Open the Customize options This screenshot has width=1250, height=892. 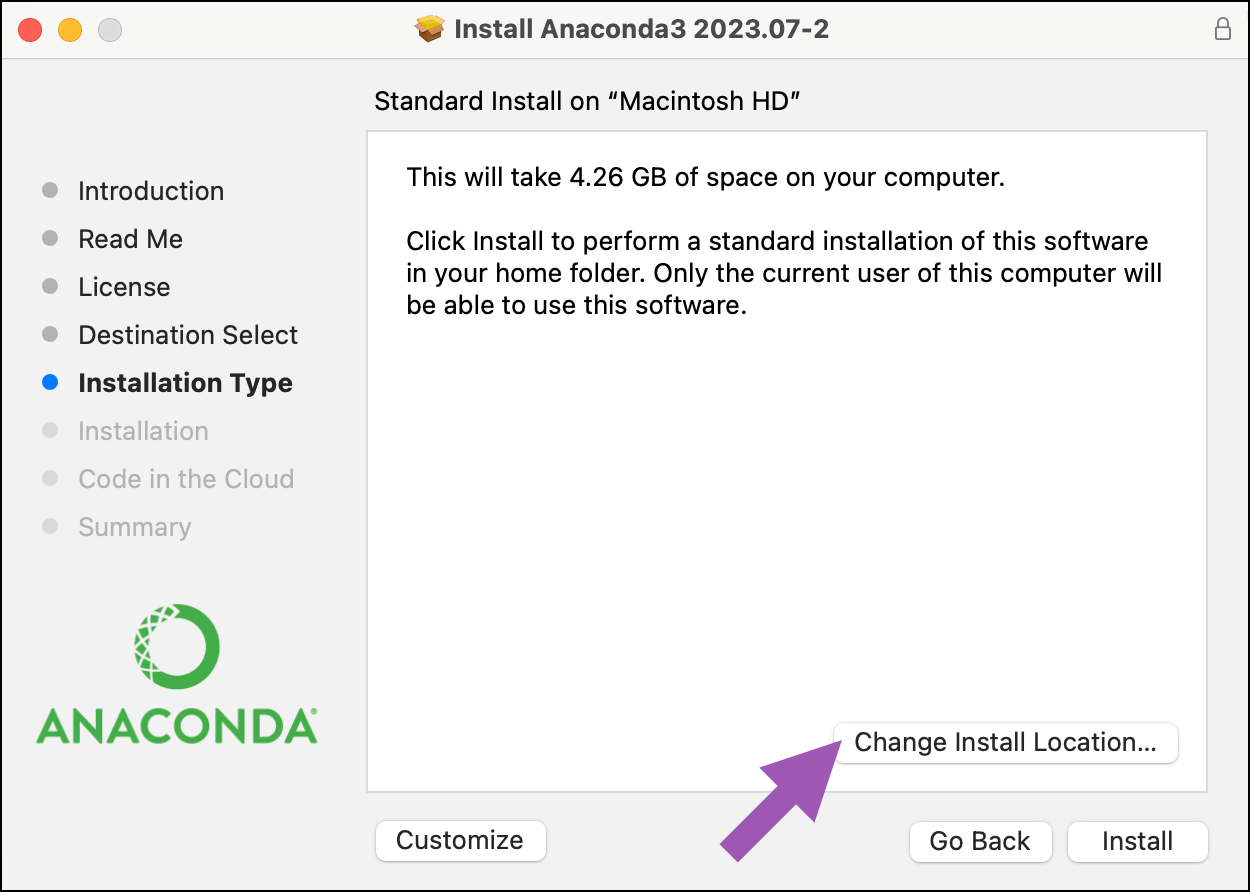tap(460, 840)
